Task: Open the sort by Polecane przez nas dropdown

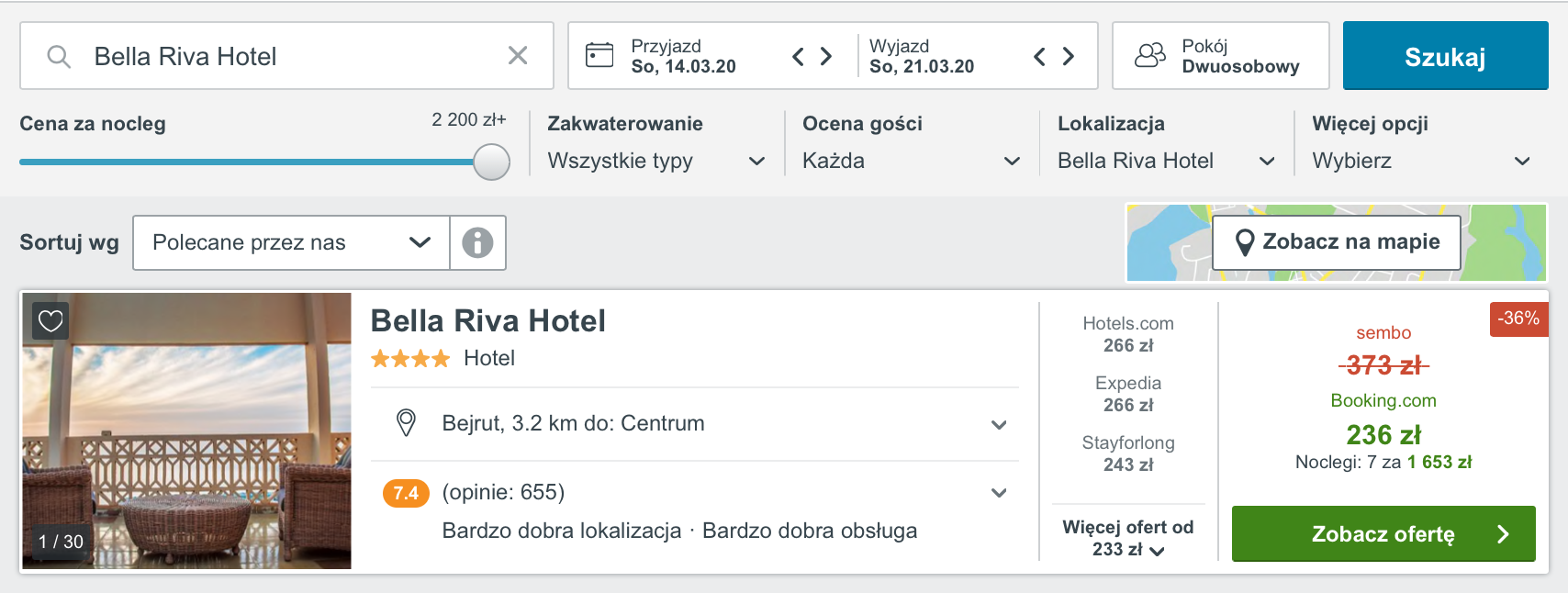Action: click(292, 242)
